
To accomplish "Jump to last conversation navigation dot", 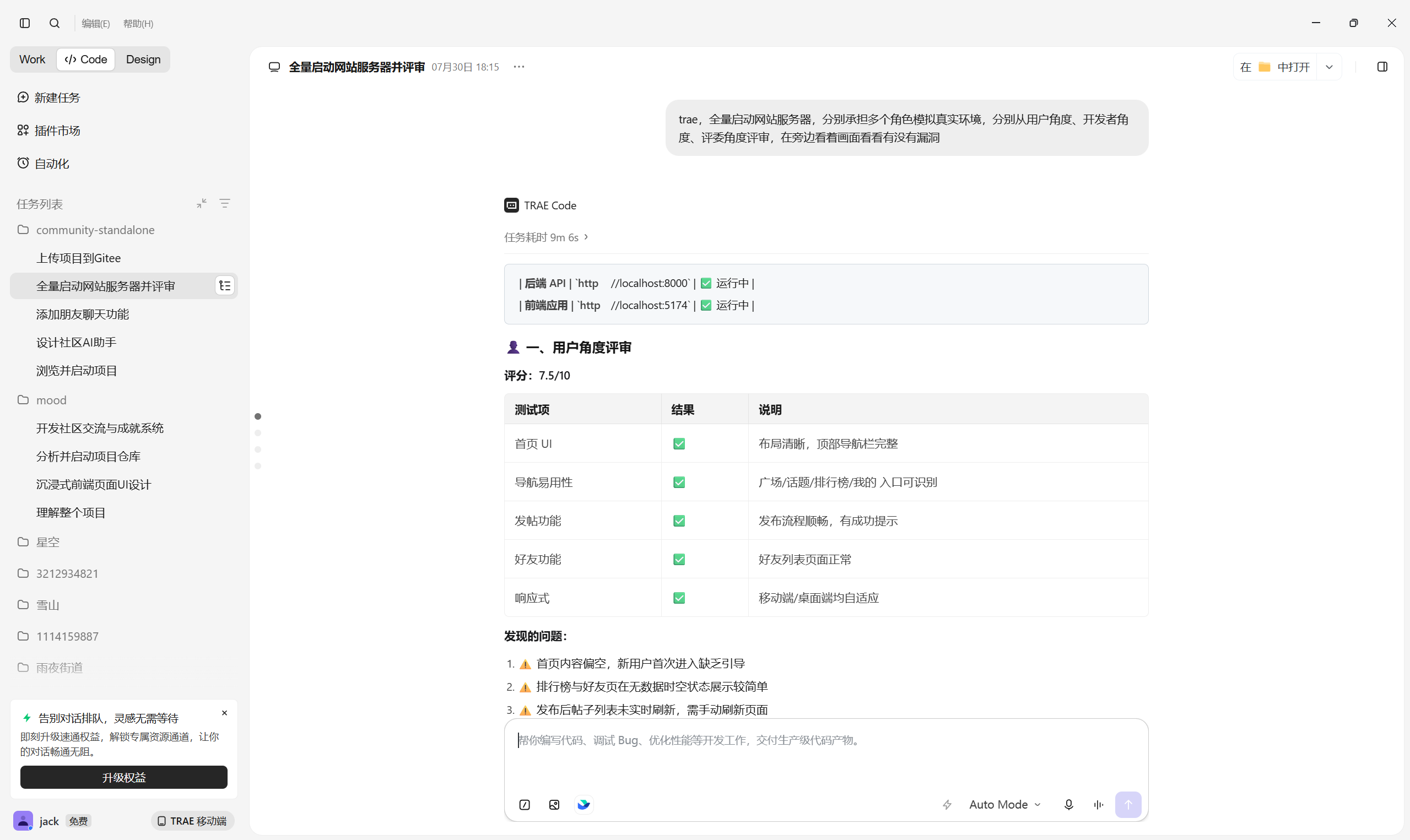I will (258, 467).
